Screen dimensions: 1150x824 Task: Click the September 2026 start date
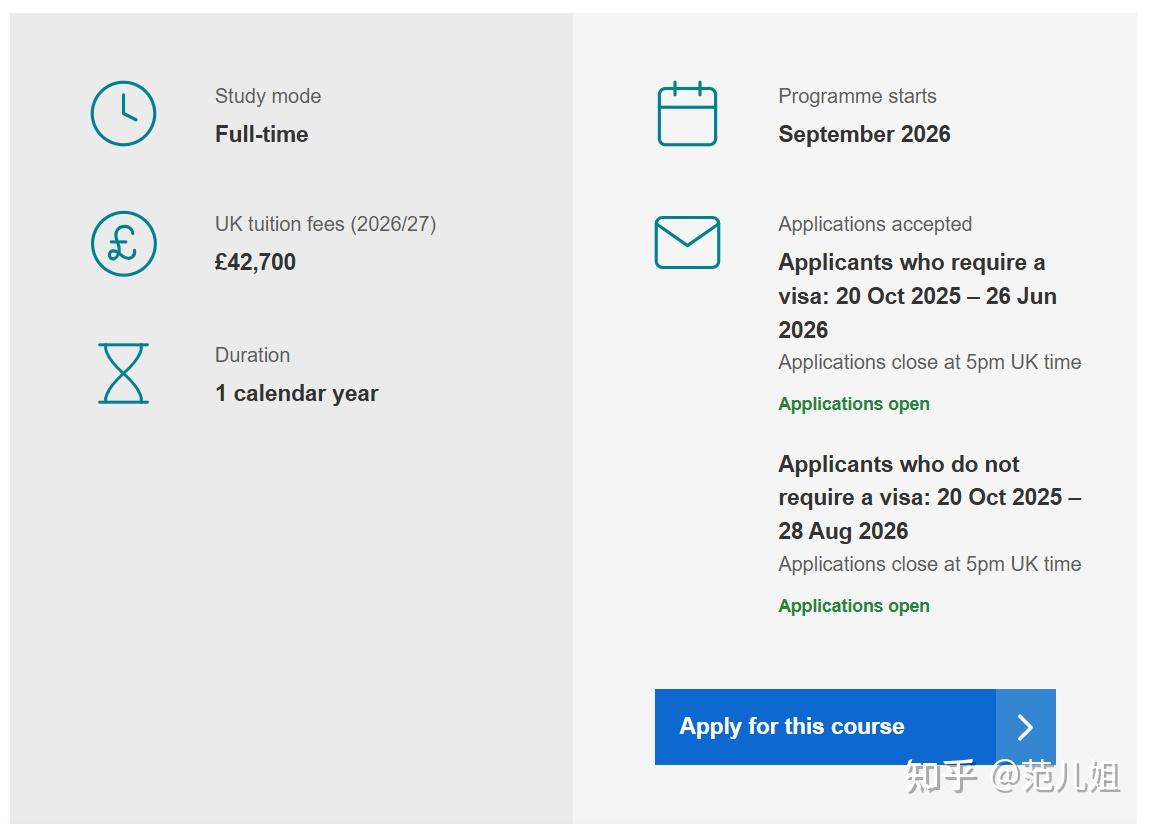864,134
